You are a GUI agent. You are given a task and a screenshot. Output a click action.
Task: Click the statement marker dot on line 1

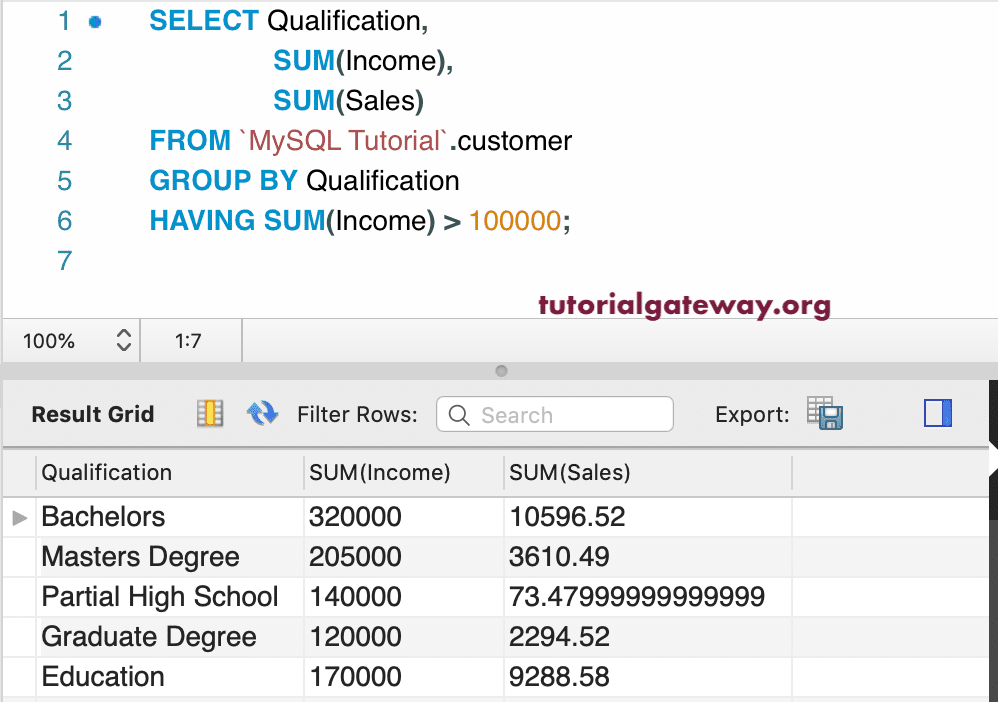[x=95, y=21]
